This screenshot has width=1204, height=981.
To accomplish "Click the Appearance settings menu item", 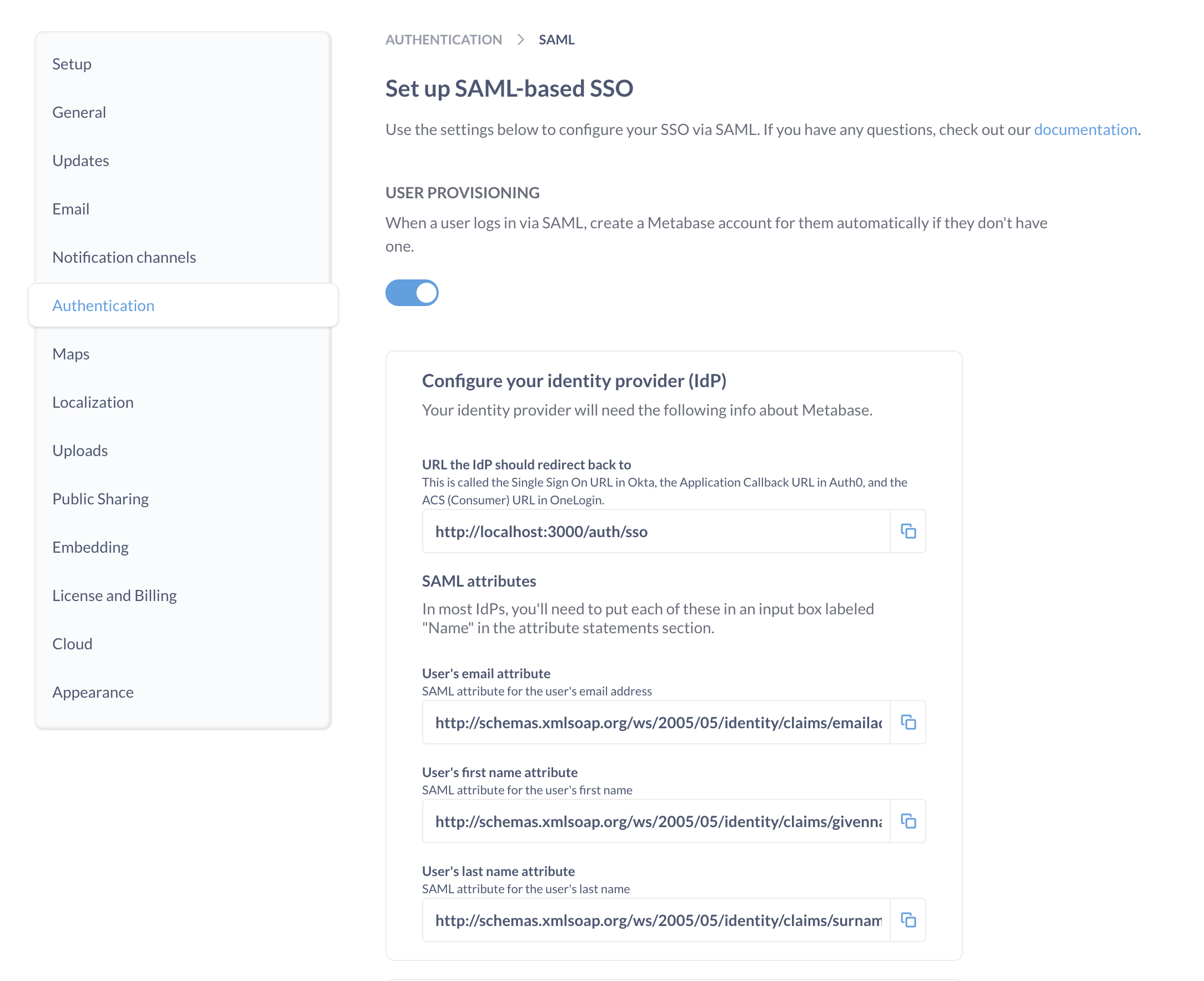I will point(93,692).
